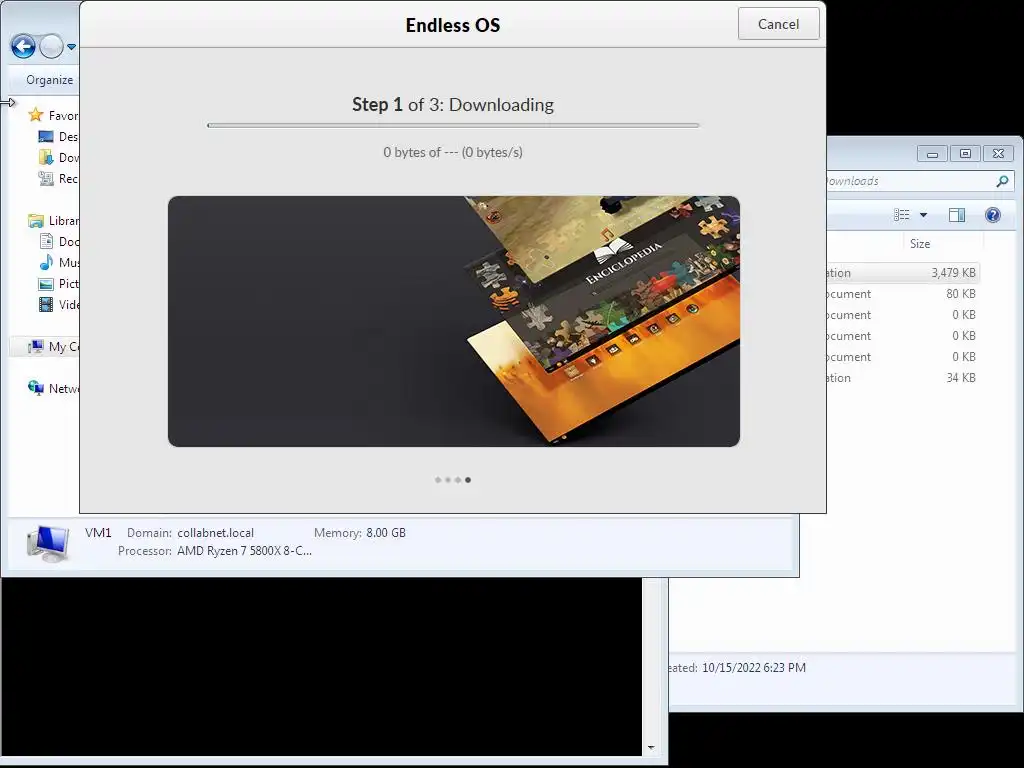The width and height of the screenshot is (1024, 768).
Task: Click the collabnet.local domain value
Action: [x=216, y=533]
